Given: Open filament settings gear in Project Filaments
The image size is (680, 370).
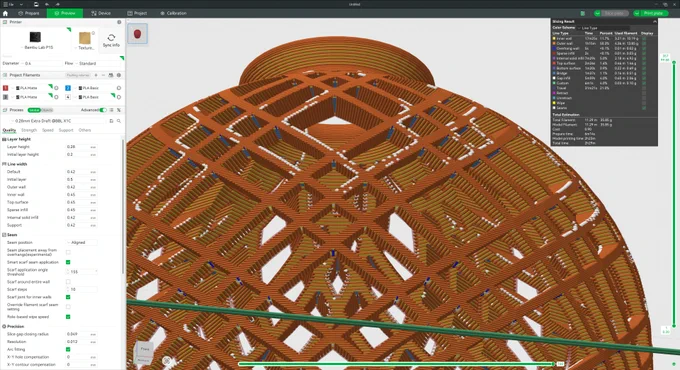Looking at the screenshot, I should (x=118, y=75).
